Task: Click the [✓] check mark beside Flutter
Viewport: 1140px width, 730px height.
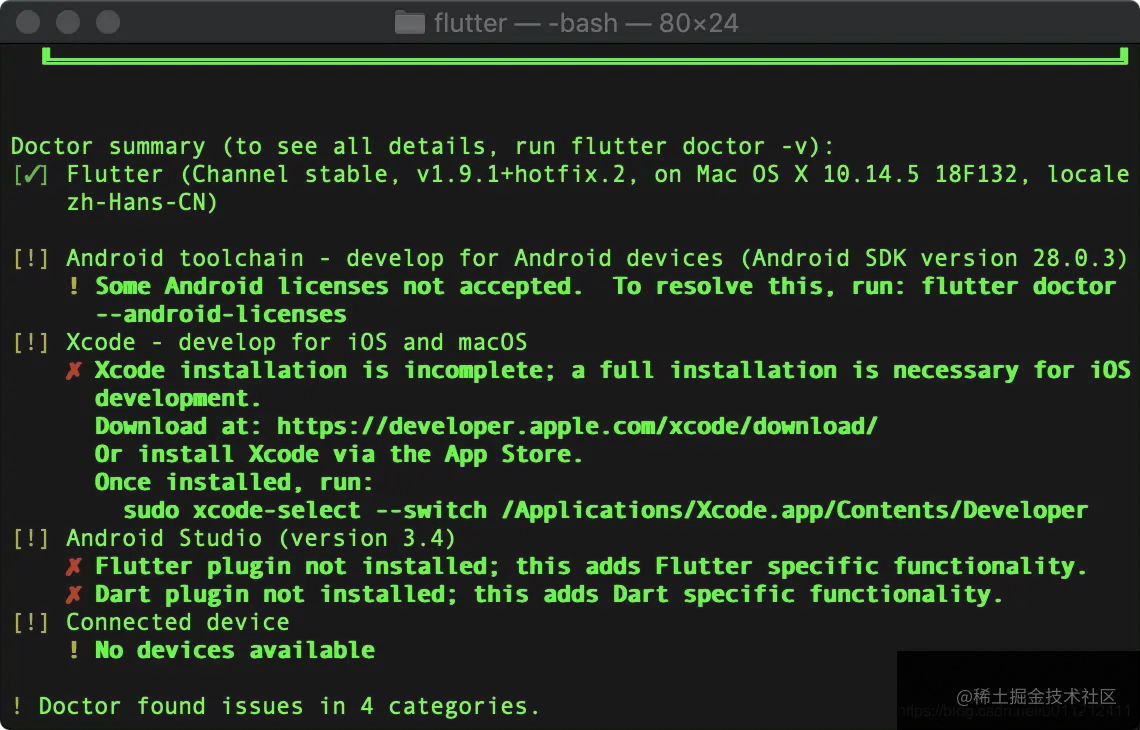Action: click(31, 175)
